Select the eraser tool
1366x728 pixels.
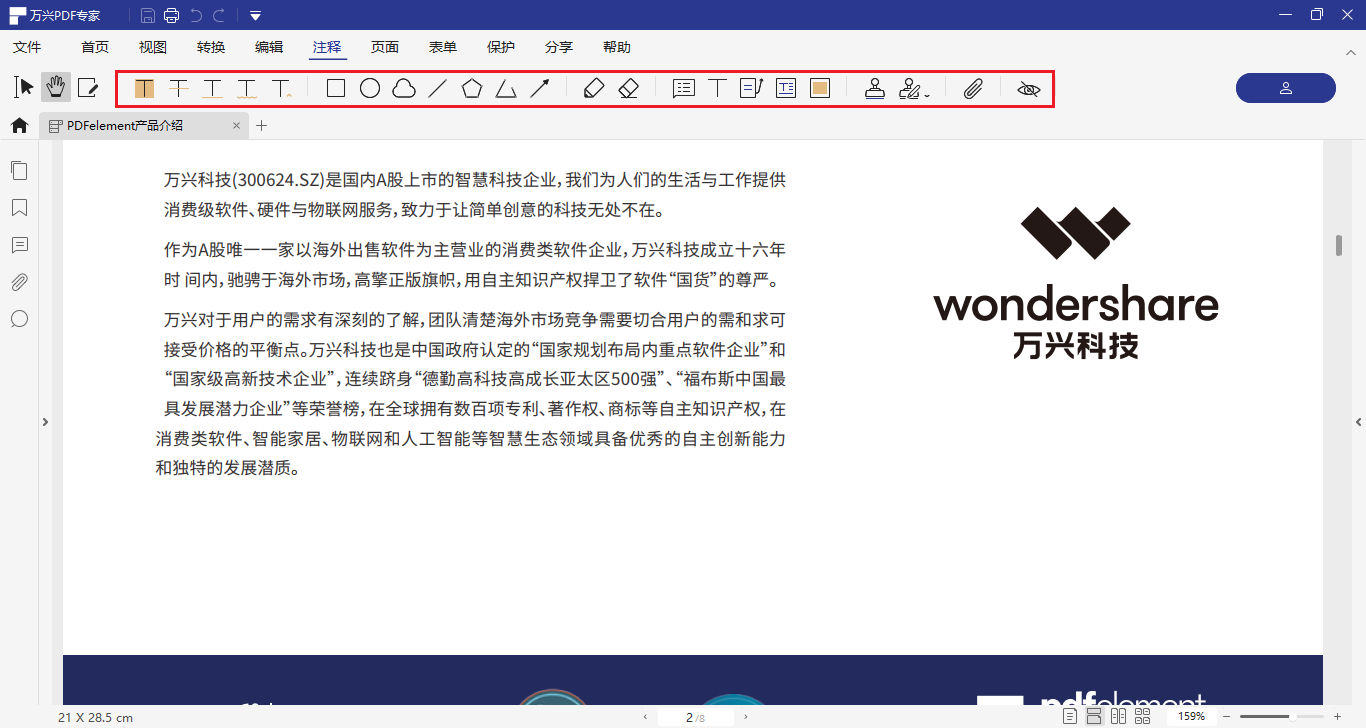(627, 88)
